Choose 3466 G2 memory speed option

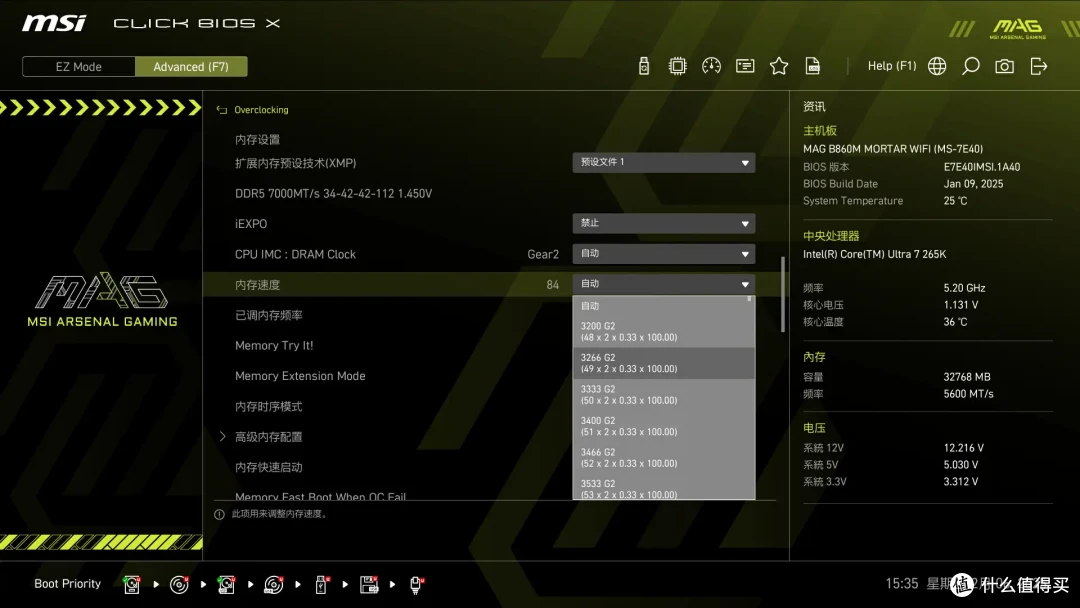point(663,458)
